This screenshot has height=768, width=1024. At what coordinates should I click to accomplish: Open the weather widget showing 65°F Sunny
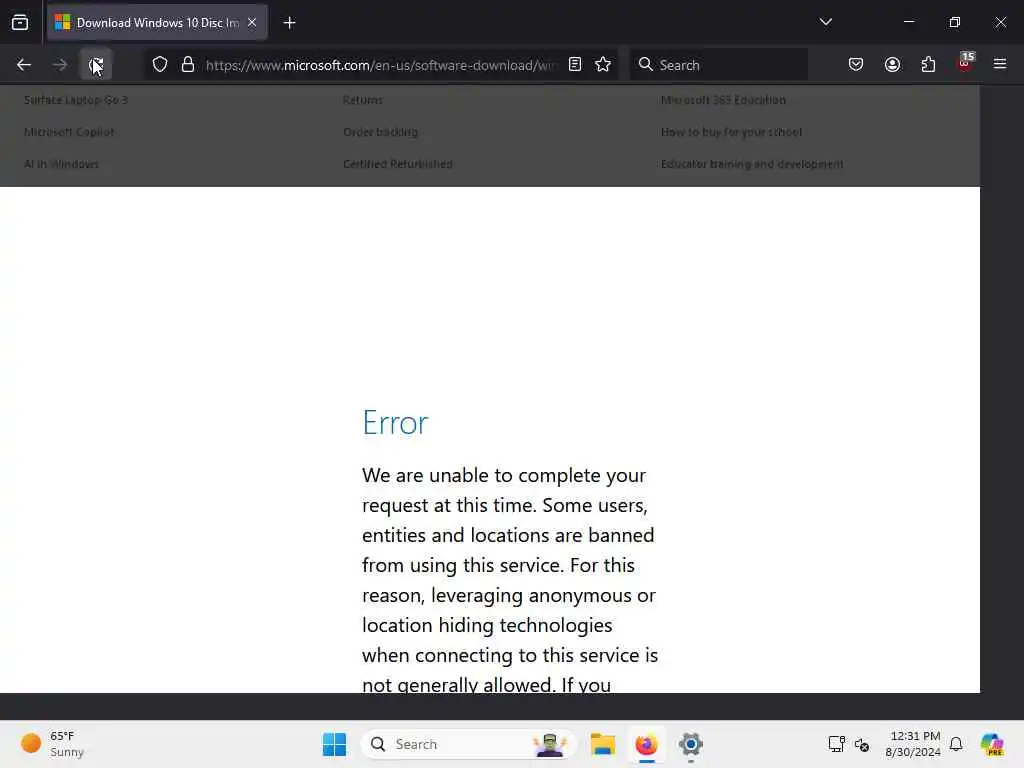point(52,744)
